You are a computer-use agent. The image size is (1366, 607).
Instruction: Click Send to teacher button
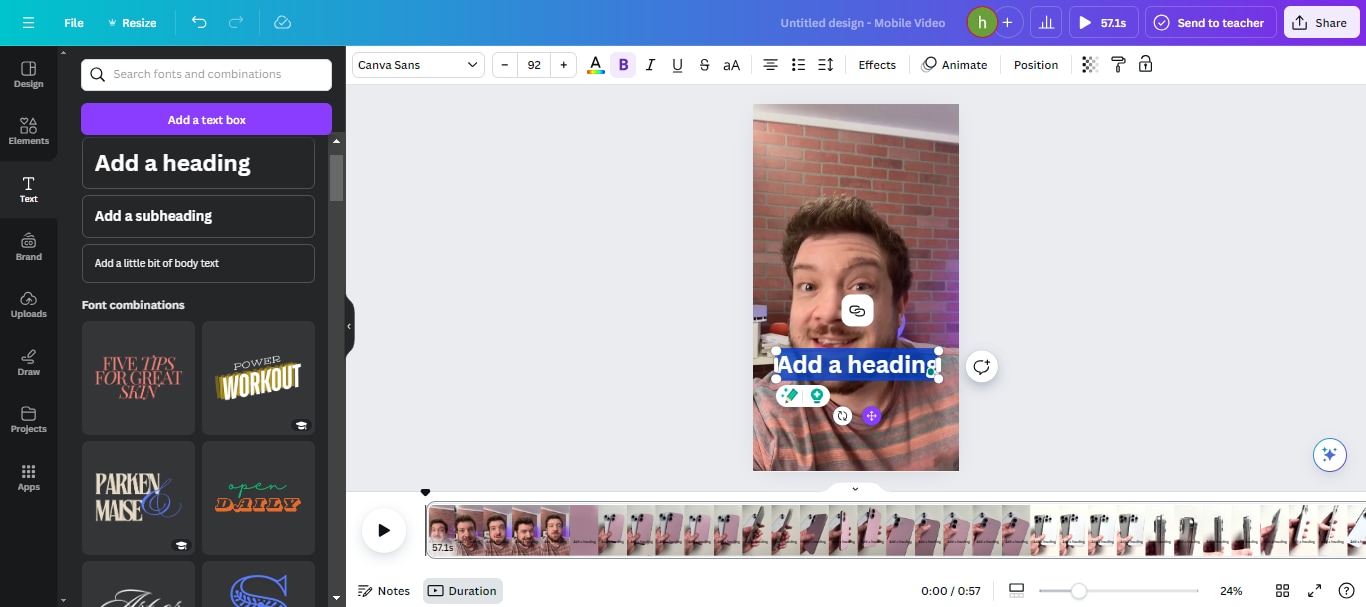(x=1210, y=22)
